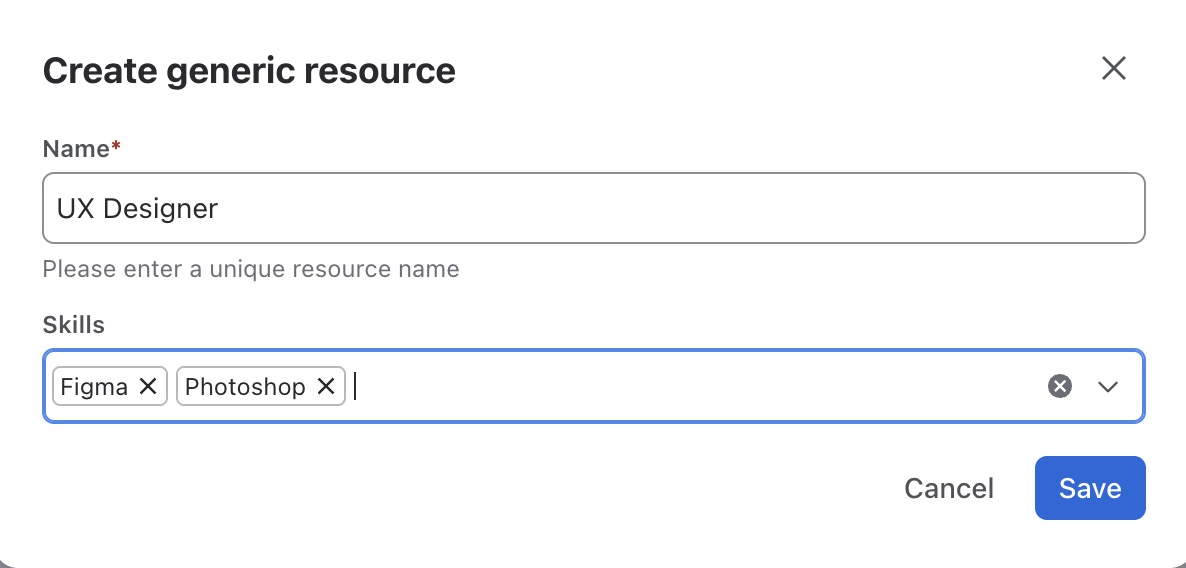Image resolution: width=1186 pixels, height=568 pixels.
Task: Focus the Name input field
Action: 594,208
